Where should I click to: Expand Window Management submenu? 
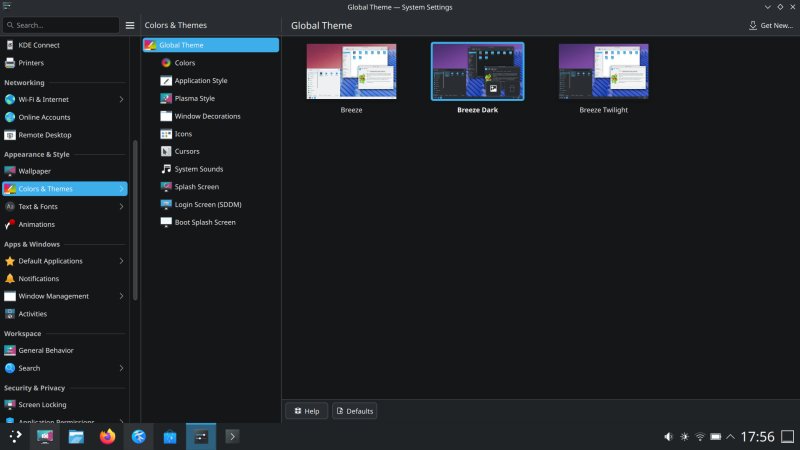tap(121, 296)
